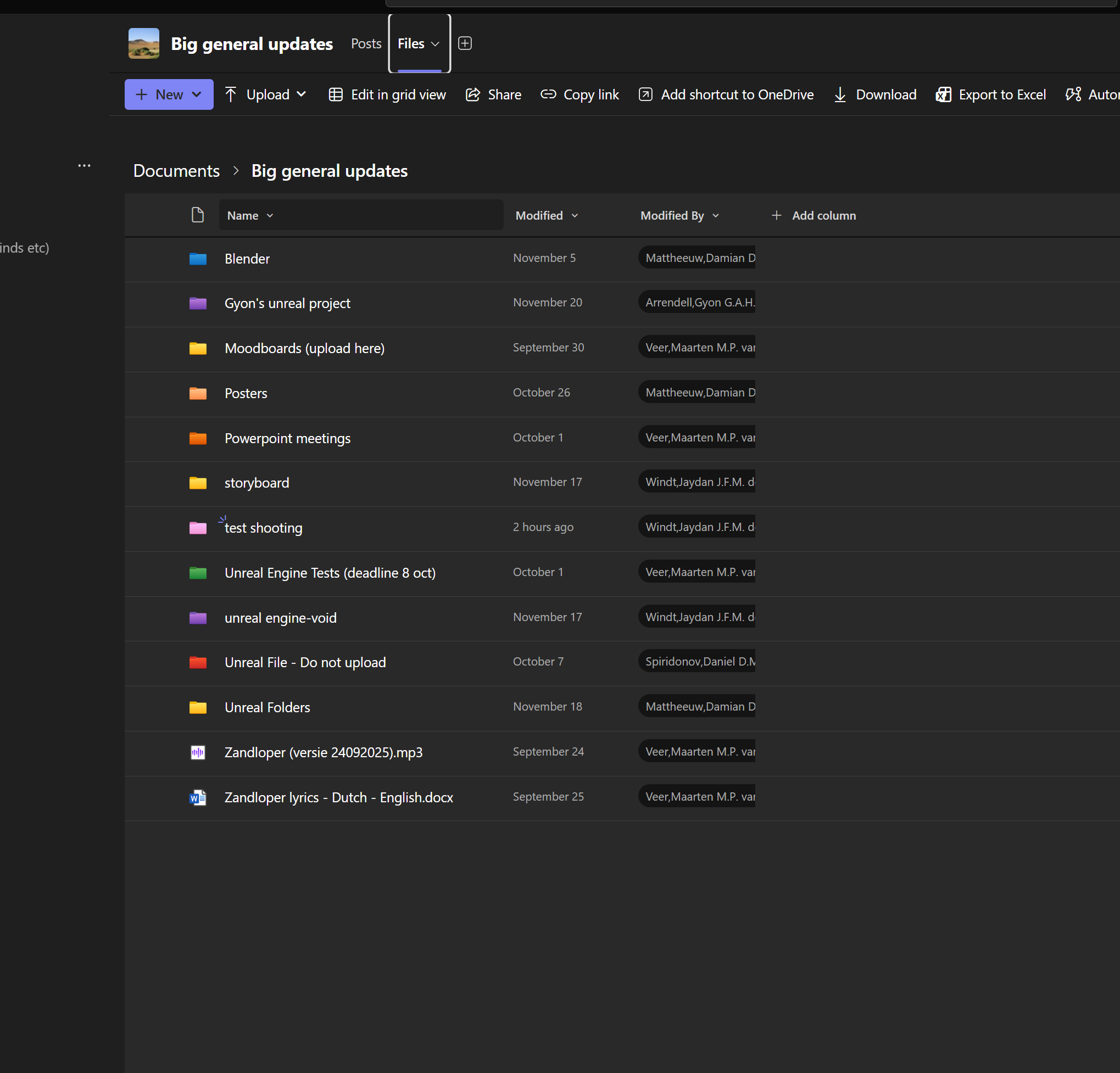The image size is (1120, 1073).
Task: Go to Documents breadcrumb link
Action: point(176,171)
